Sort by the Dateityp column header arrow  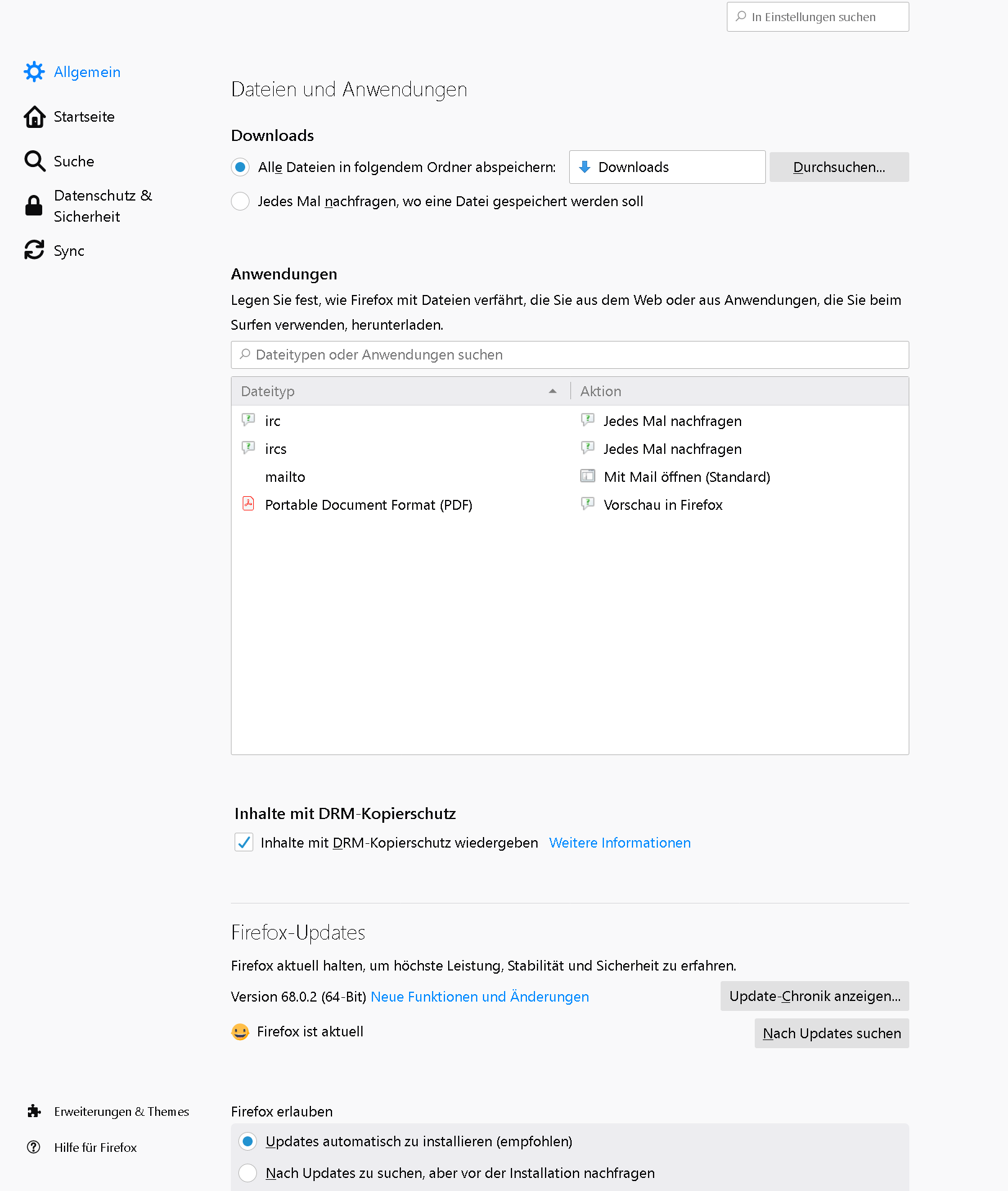(552, 391)
